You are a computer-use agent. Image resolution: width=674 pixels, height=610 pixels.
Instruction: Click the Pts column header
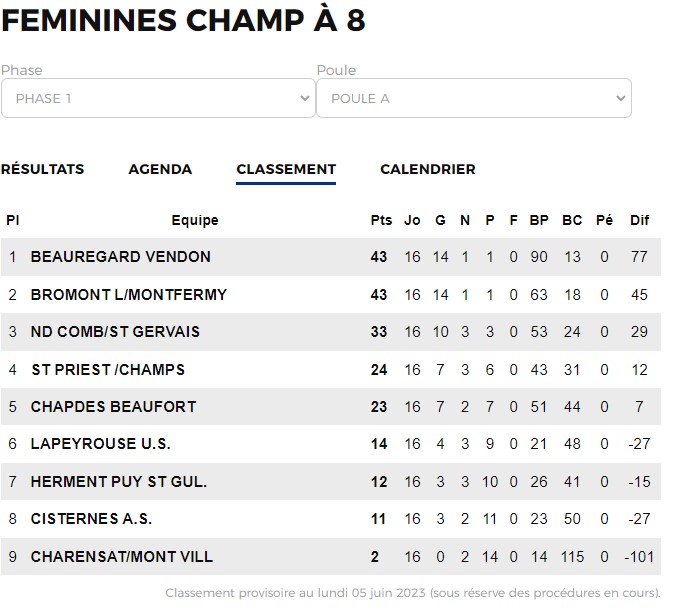tap(381, 220)
